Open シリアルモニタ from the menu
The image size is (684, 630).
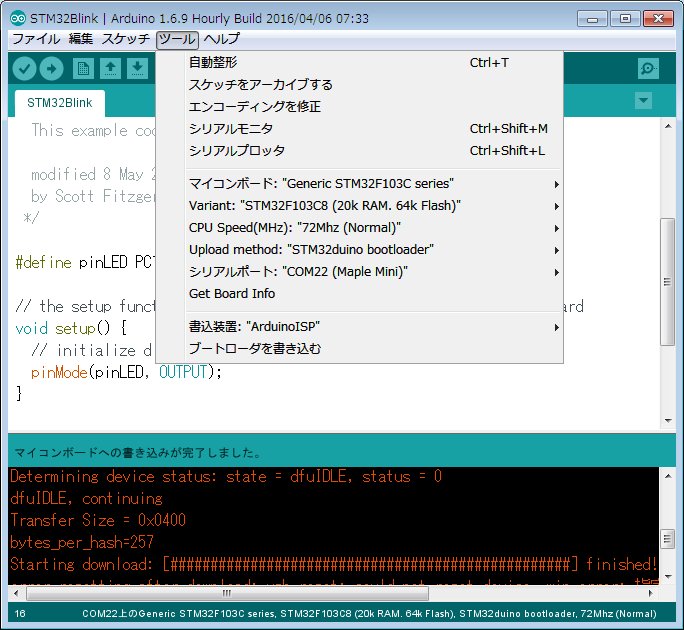point(360,129)
